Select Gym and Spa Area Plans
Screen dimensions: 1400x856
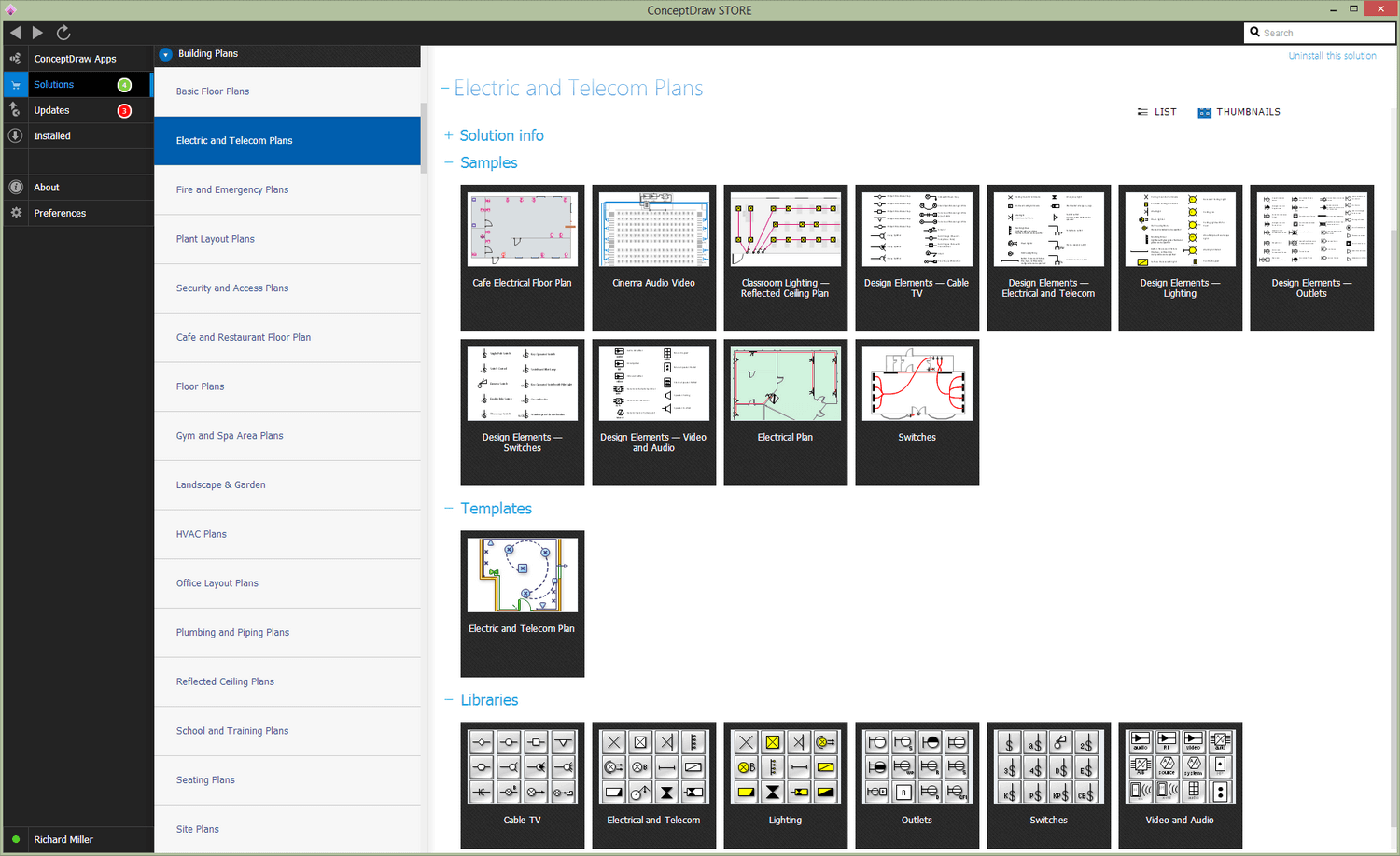[287, 436]
